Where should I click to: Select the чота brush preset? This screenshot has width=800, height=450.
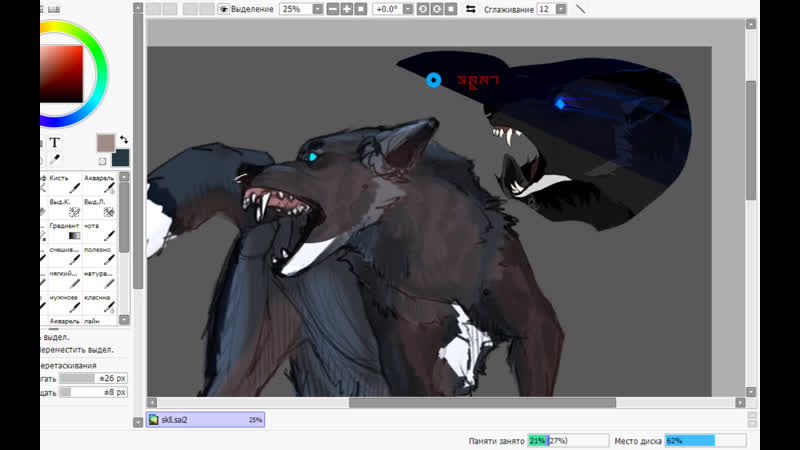[x=99, y=232]
